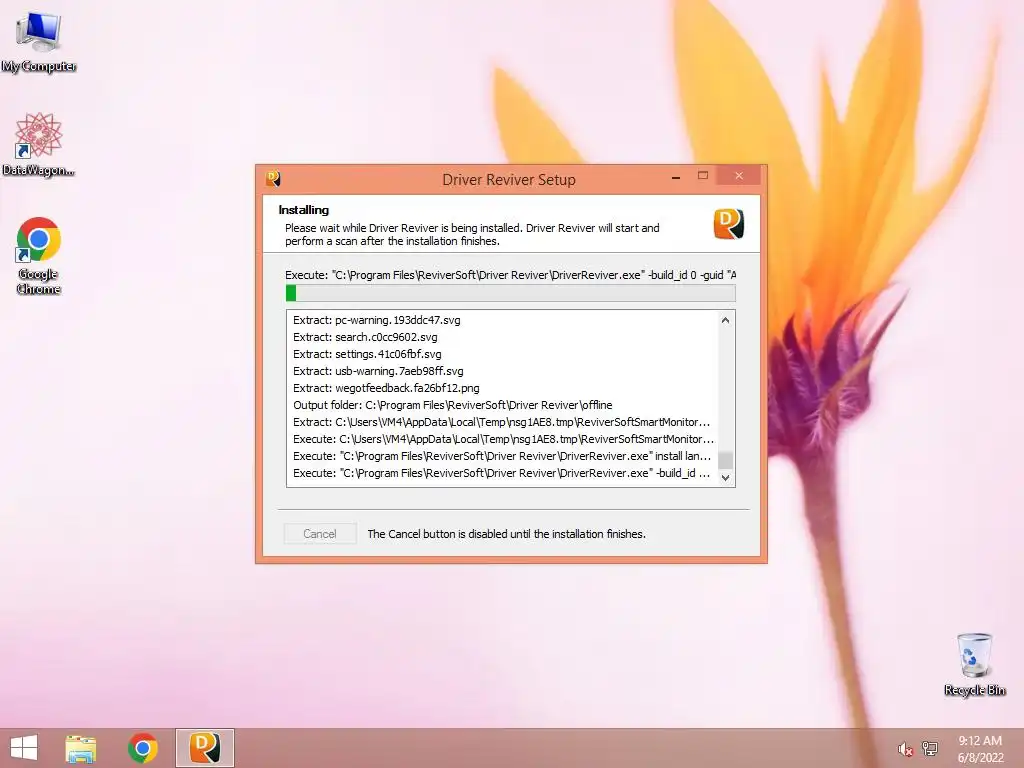Select the Google Chrome desktop shortcut
1024x768 pixels.
[x=39, y=255]
